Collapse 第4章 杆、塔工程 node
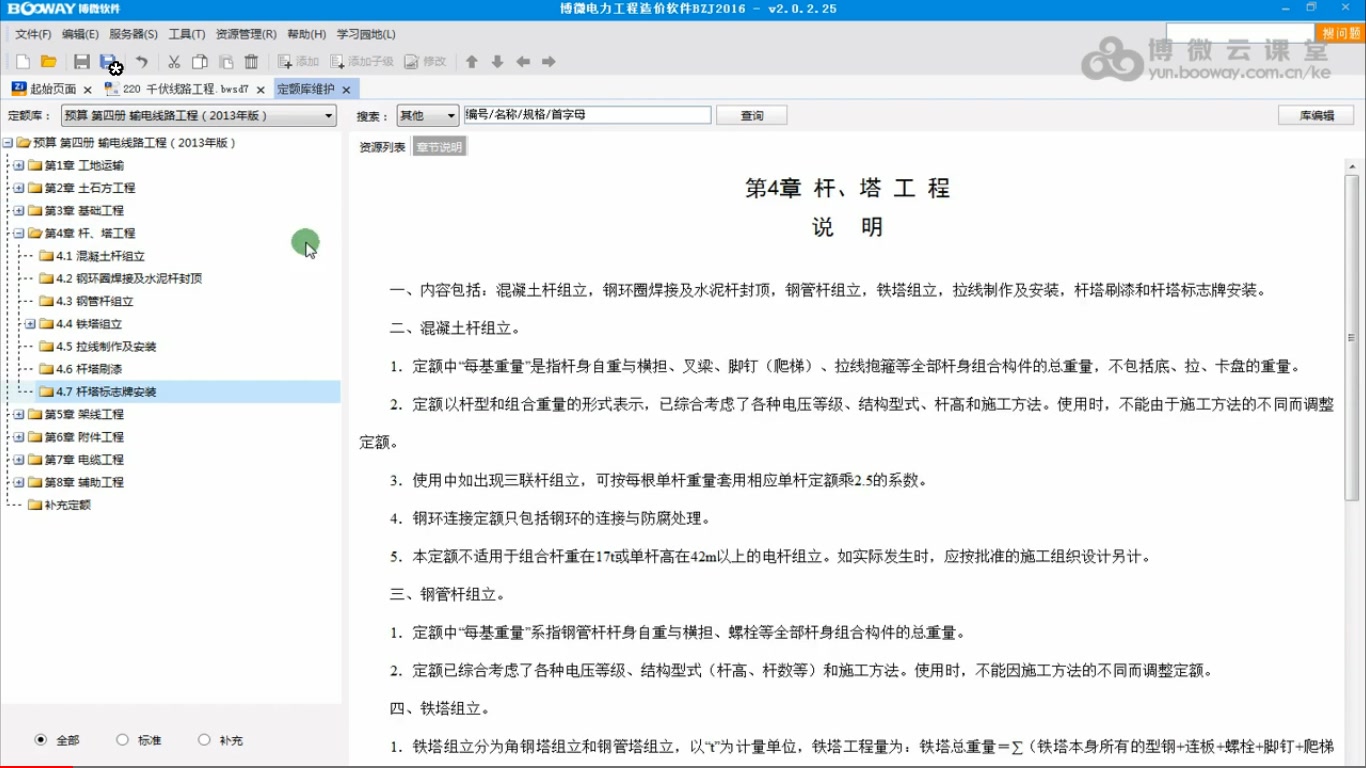This screenshot has height=768, width=1366. point(18,233)
